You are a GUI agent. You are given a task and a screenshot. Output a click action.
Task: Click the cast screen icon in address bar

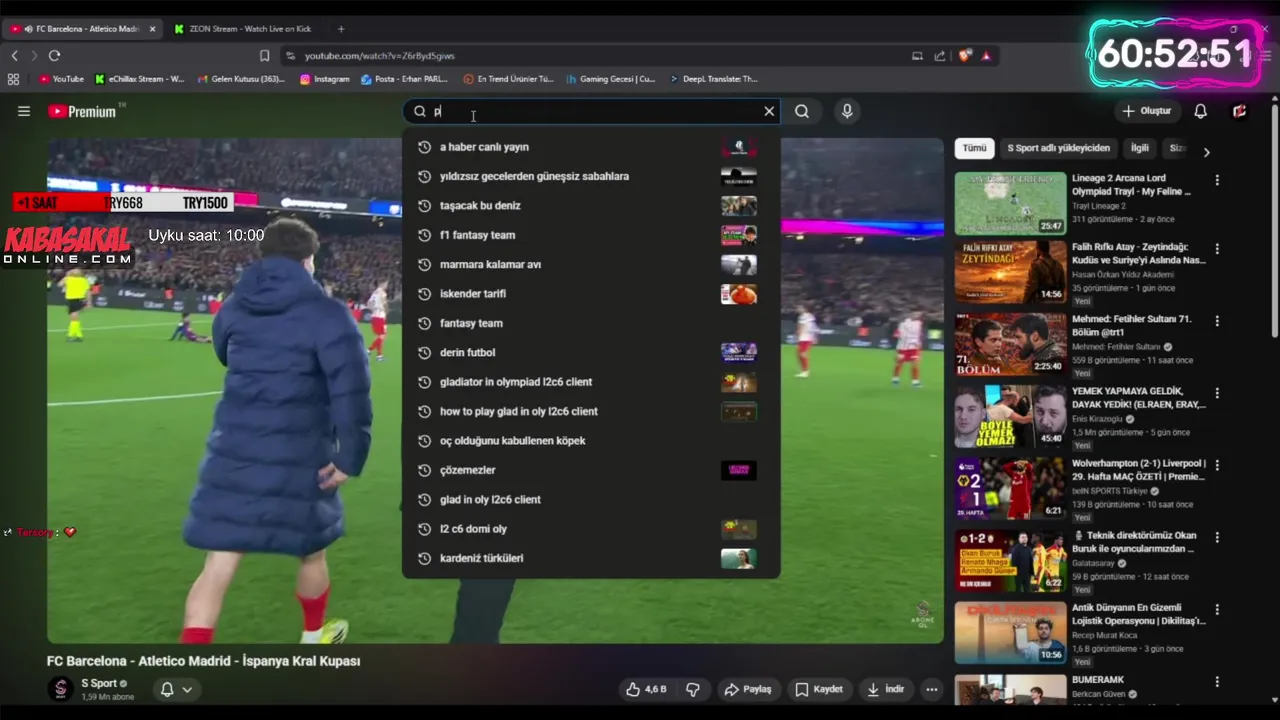point(917,56)
